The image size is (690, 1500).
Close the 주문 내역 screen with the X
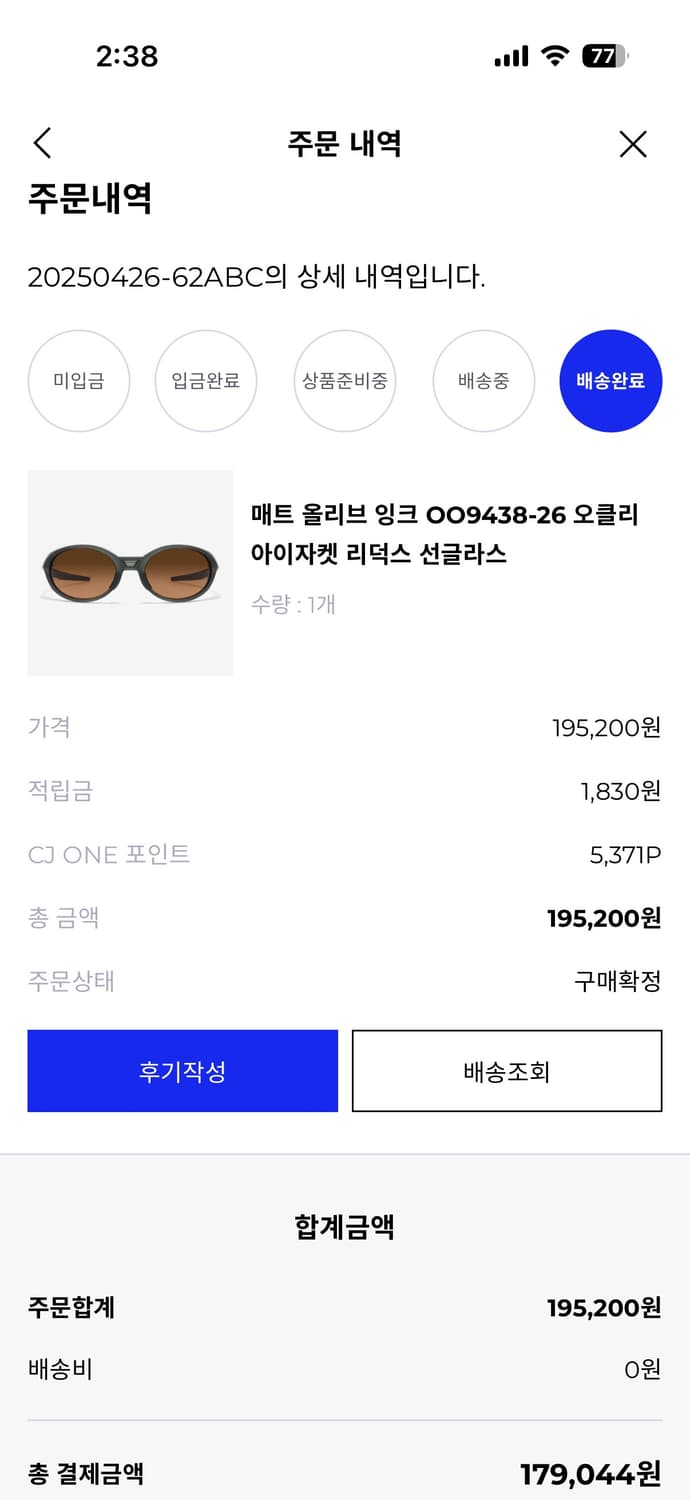pyautogui.click(x=633, y=144)
